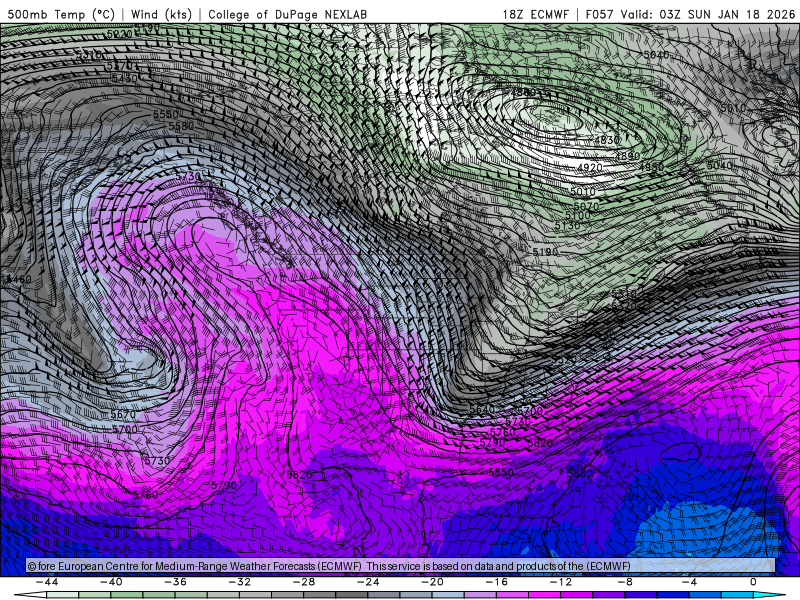The height and width of the screenshot is (600, 800).
Task: Click the -4 color scale label
Action: coord(689,582)
